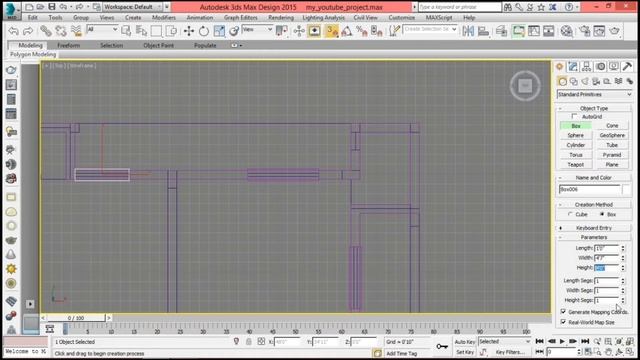Click the Redo arrow icon
Screen dimensions: 640x360
click(x=28, y=31)
